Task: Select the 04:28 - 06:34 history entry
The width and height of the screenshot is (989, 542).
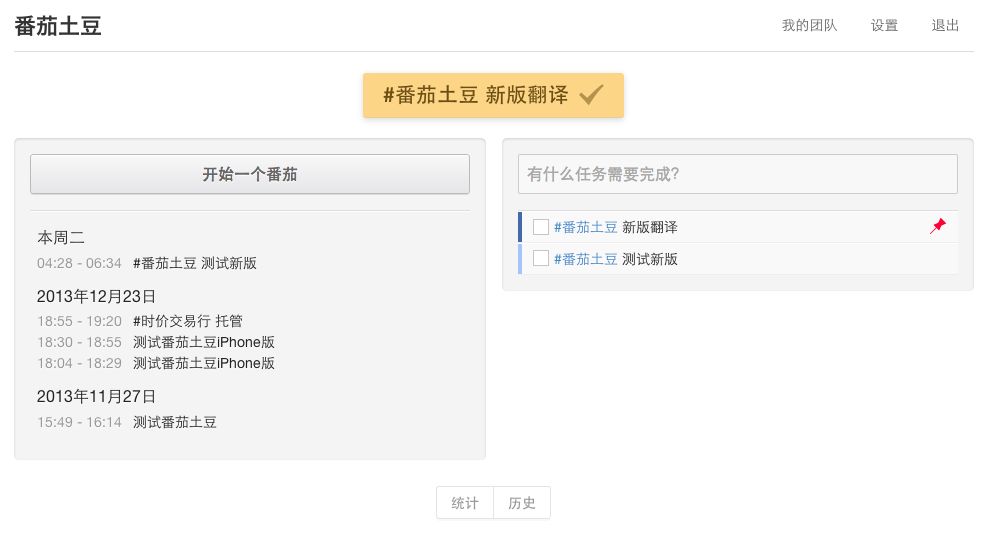Action: pos(147,263)
